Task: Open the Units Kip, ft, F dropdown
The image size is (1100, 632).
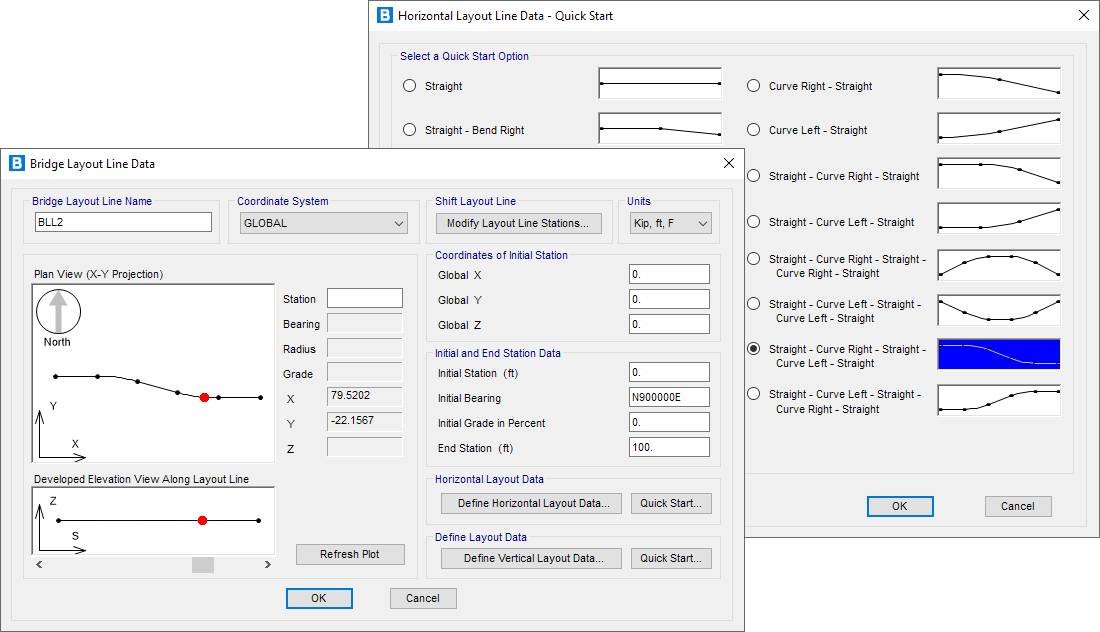Action: [670, 223]
